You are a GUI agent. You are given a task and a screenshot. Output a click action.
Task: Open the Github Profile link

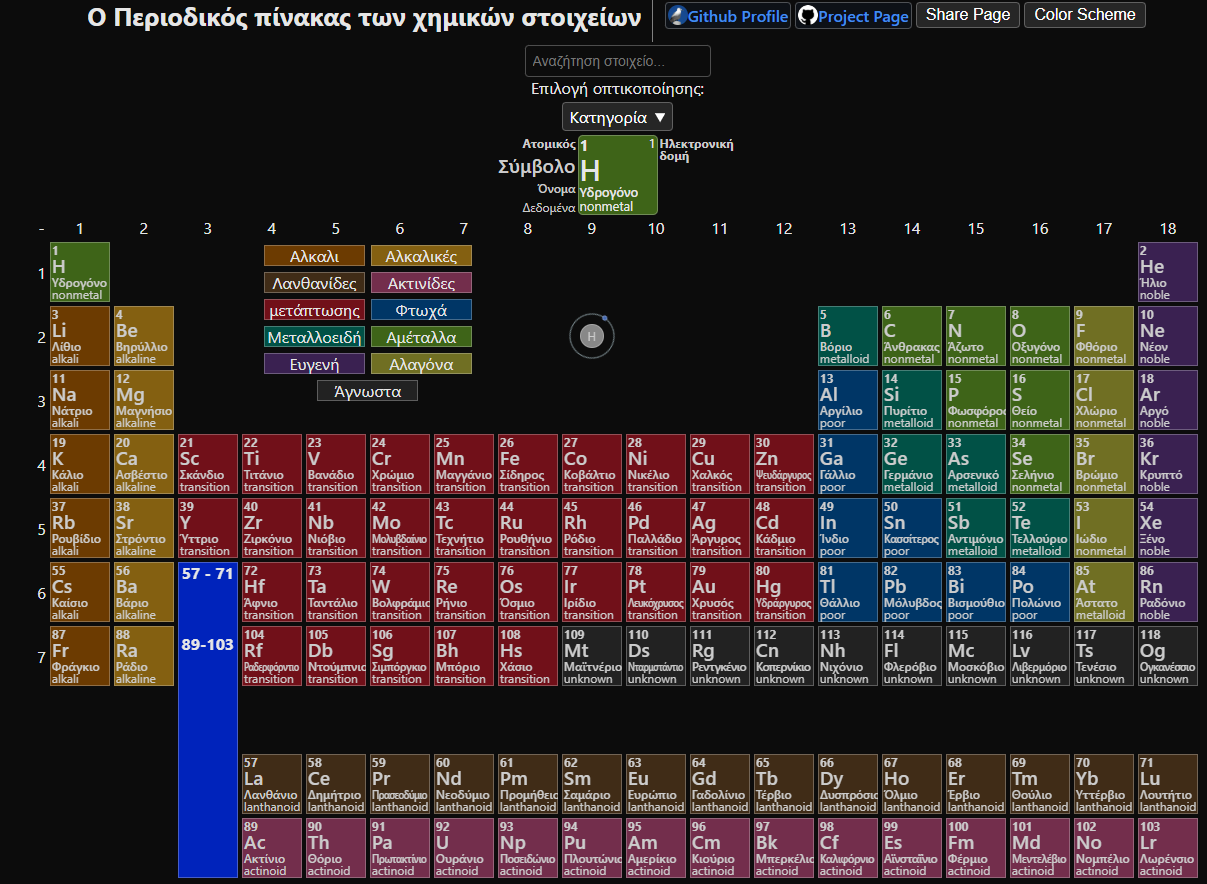(728, 16)
